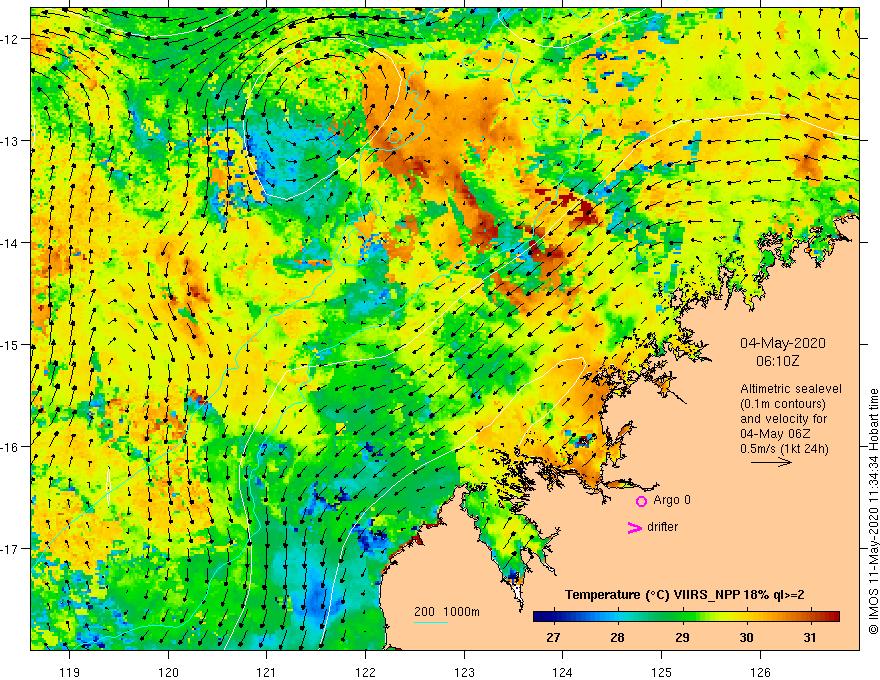Click the 'Temperature (°C) VIIRS_NPP 18% ql>=2' title
The height and width of the screenshot is (680, 880).
(x=684, y=595)
